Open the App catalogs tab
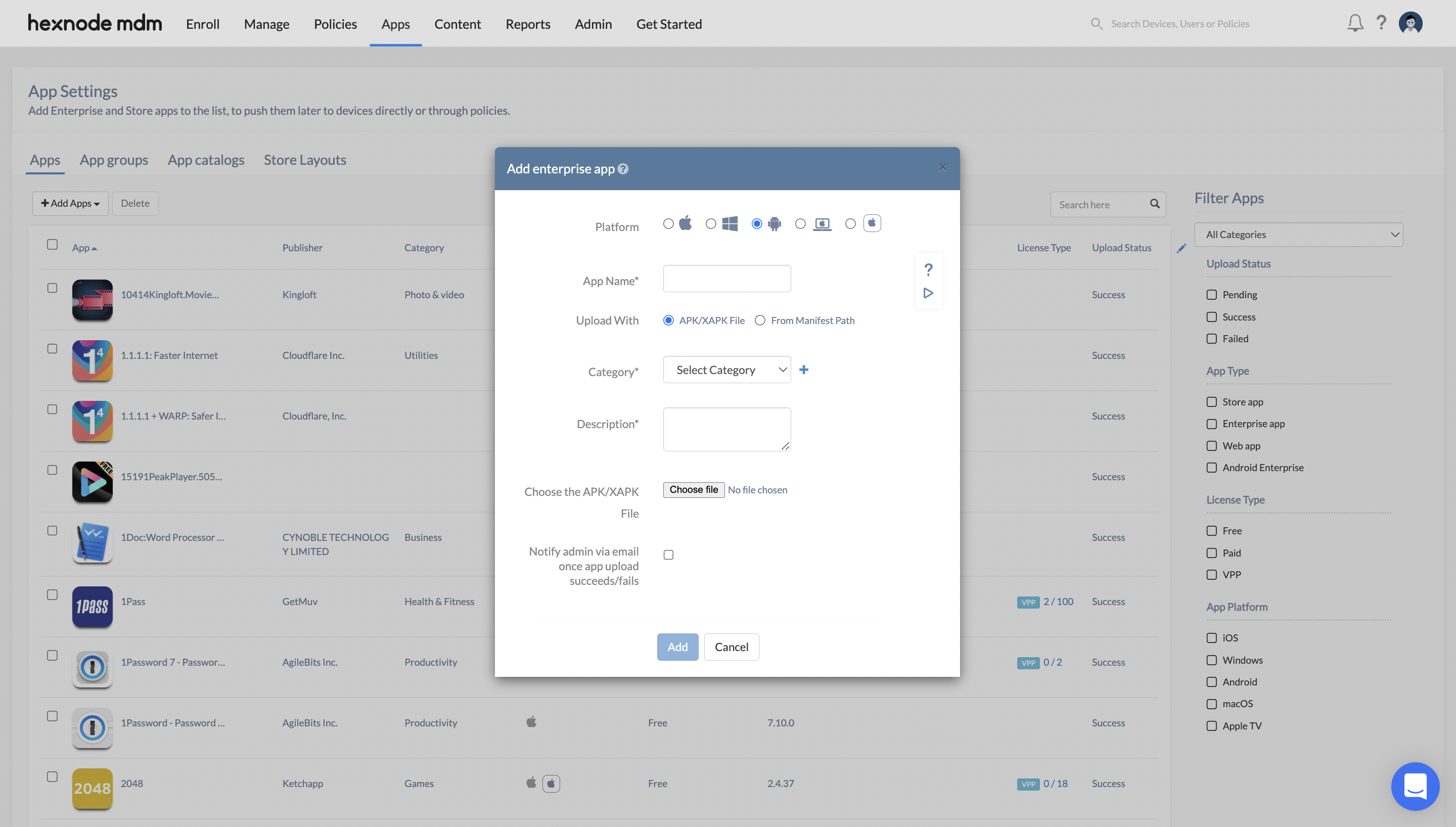Screen dimensions: 1456x827 [x=206, y=160]
